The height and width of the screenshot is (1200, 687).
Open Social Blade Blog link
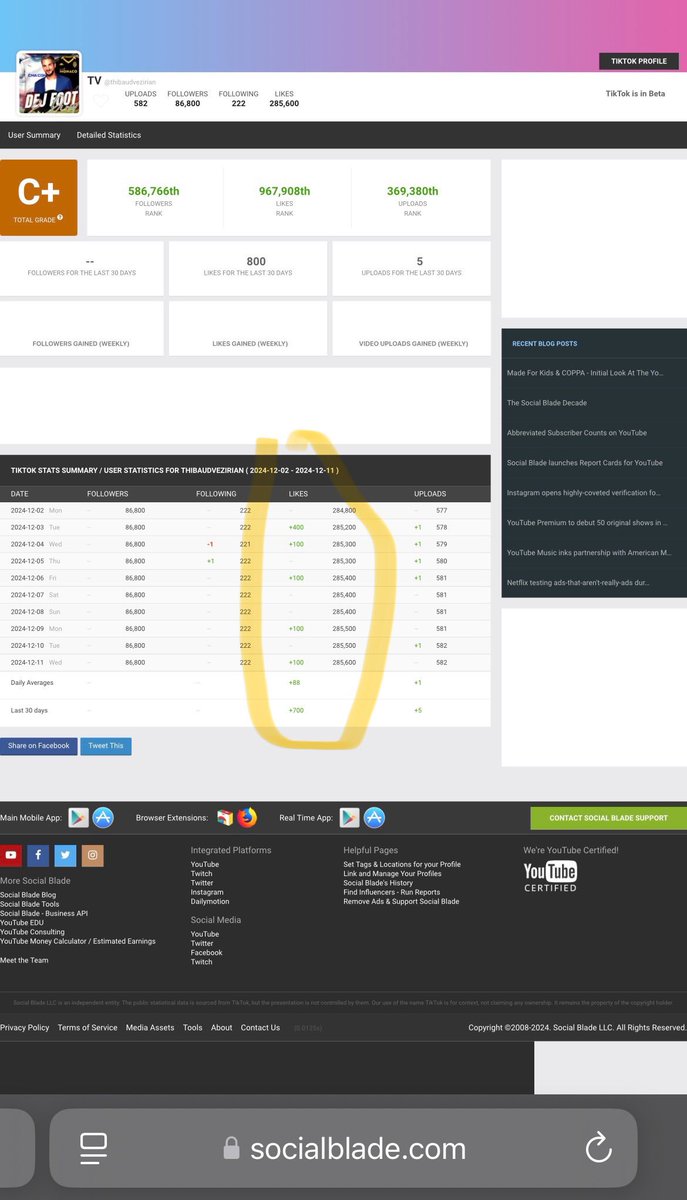tap(28, 895)
